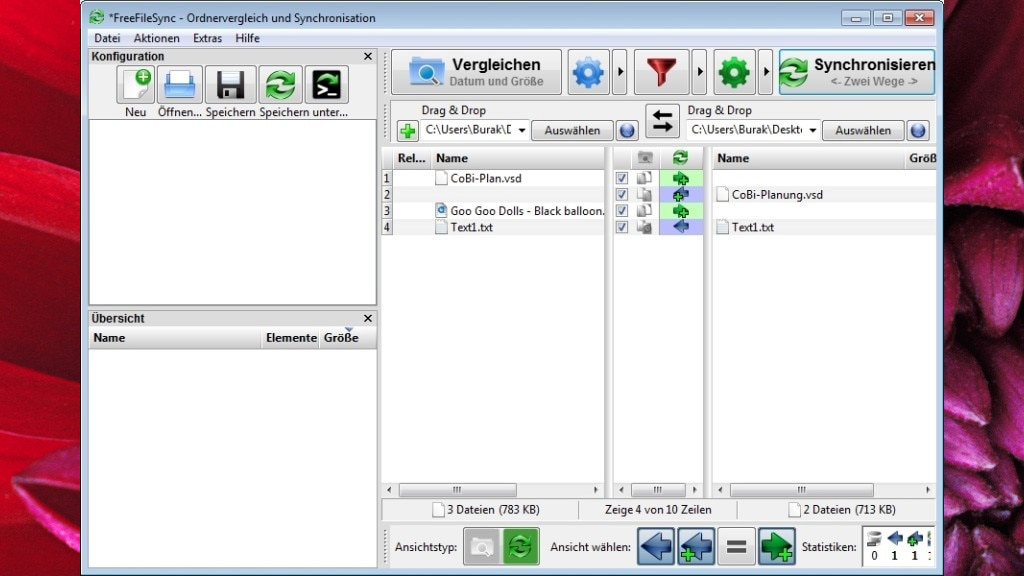Click right Auswählen button
The width and height of the screenshot is (1024, 576).
tap(863, 131)
